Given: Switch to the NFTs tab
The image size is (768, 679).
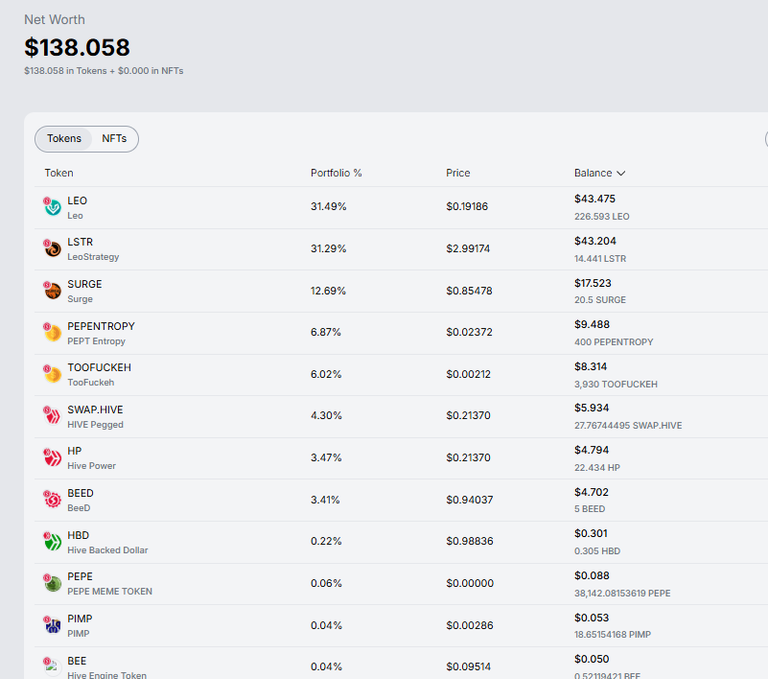Looking at the screenshot, I should [x=114, y=139].
